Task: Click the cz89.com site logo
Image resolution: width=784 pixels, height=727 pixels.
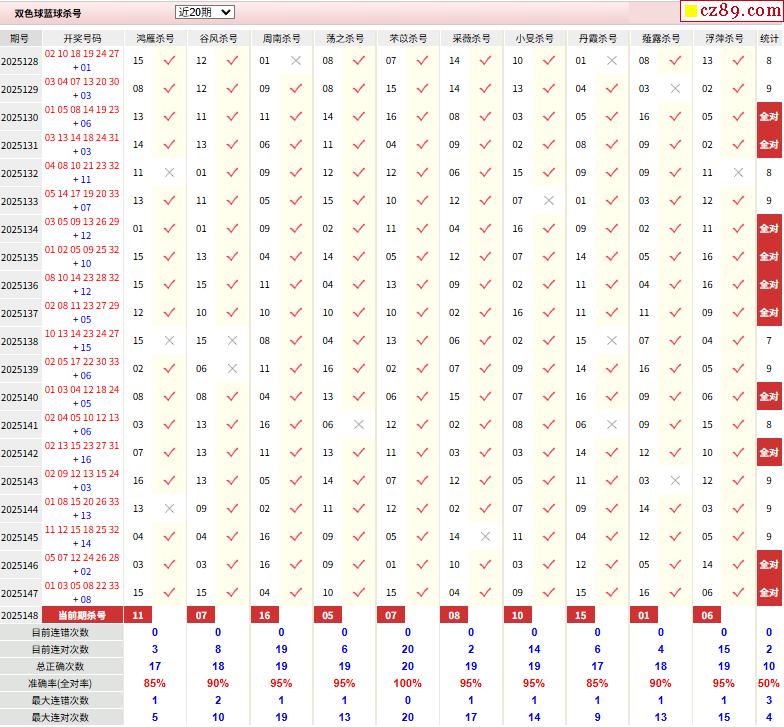Action: click(x=731, y=12)
